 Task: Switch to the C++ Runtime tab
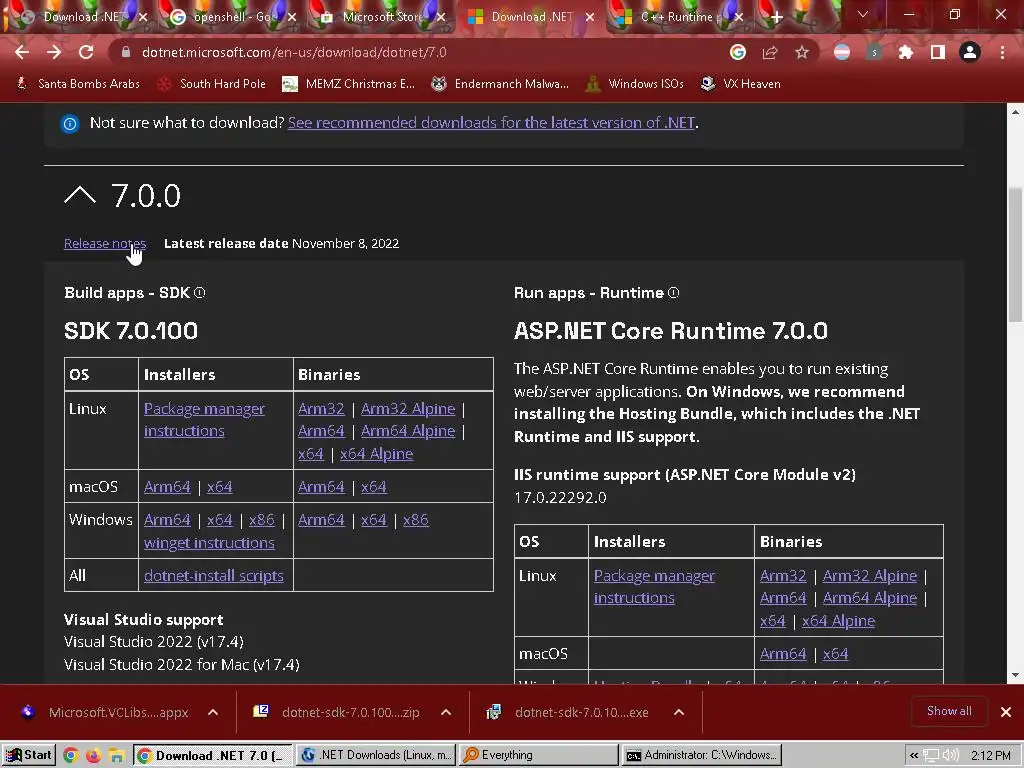pos(679,17)
